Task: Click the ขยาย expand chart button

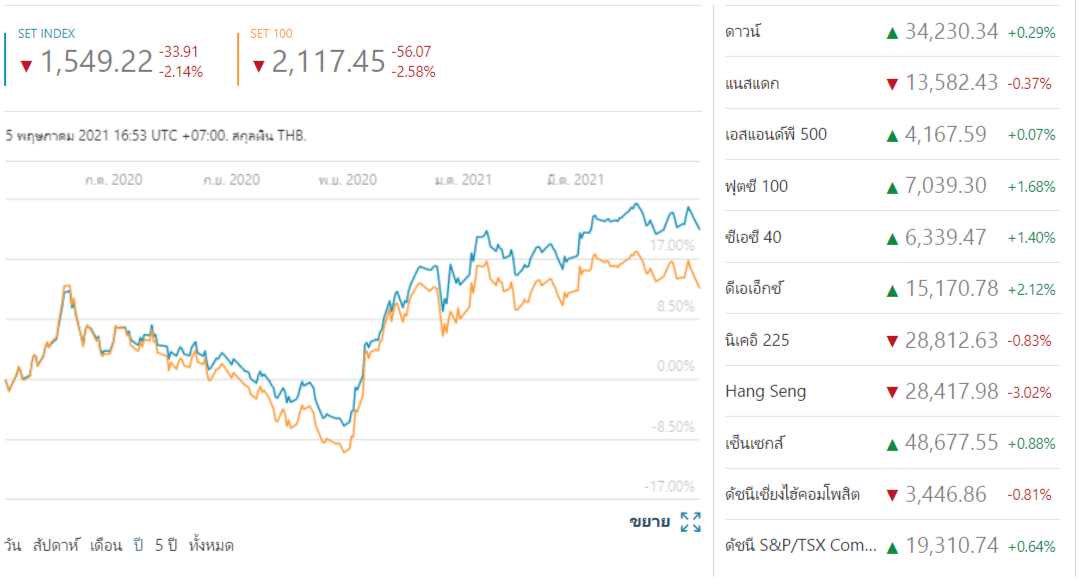Action: tap(649, 522)
